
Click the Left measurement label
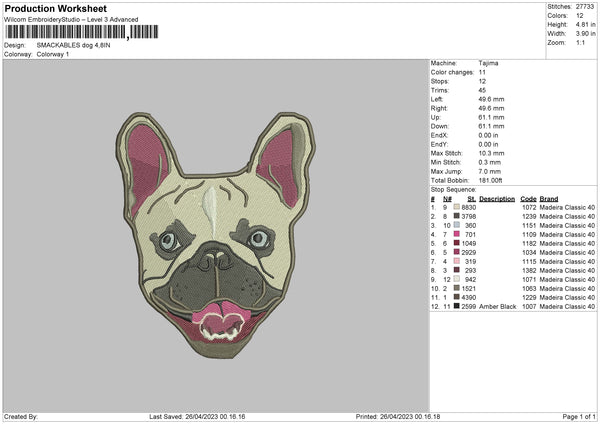[x=437, y=99]
